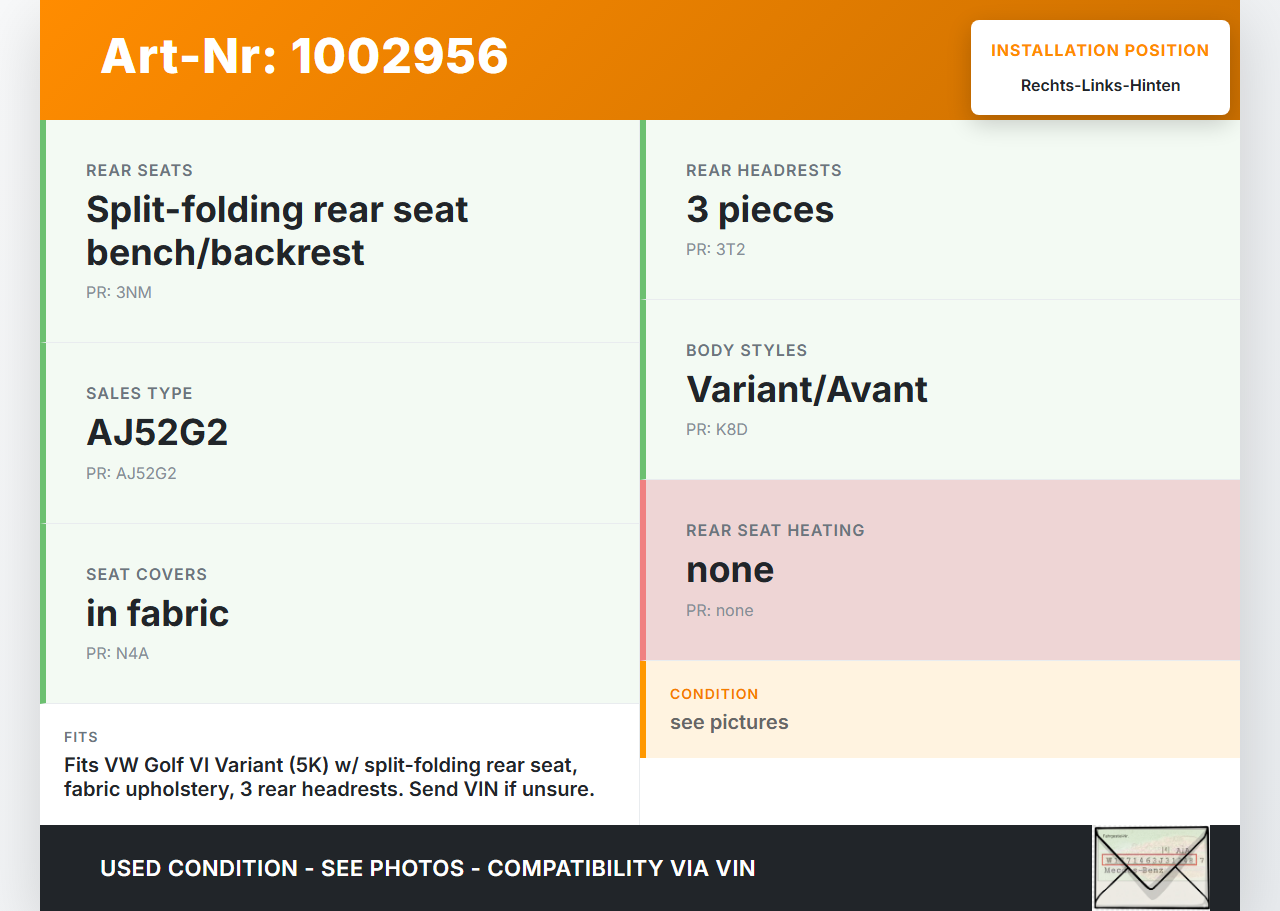Click PR code N4A label
This screenshot has width=1280, height=911.
[x=118, y=654]
